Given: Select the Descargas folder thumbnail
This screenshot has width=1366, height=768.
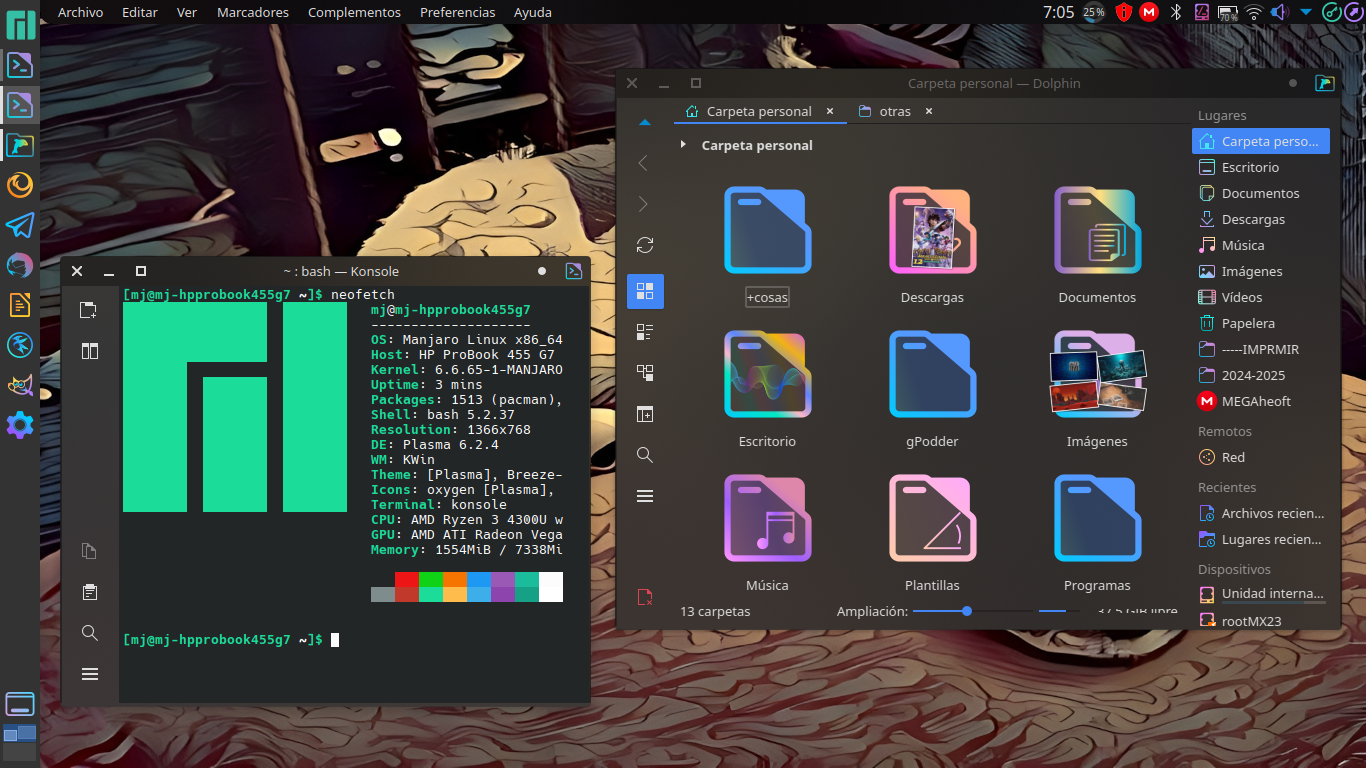Looking at the screenshot, I should click(932, 230).
